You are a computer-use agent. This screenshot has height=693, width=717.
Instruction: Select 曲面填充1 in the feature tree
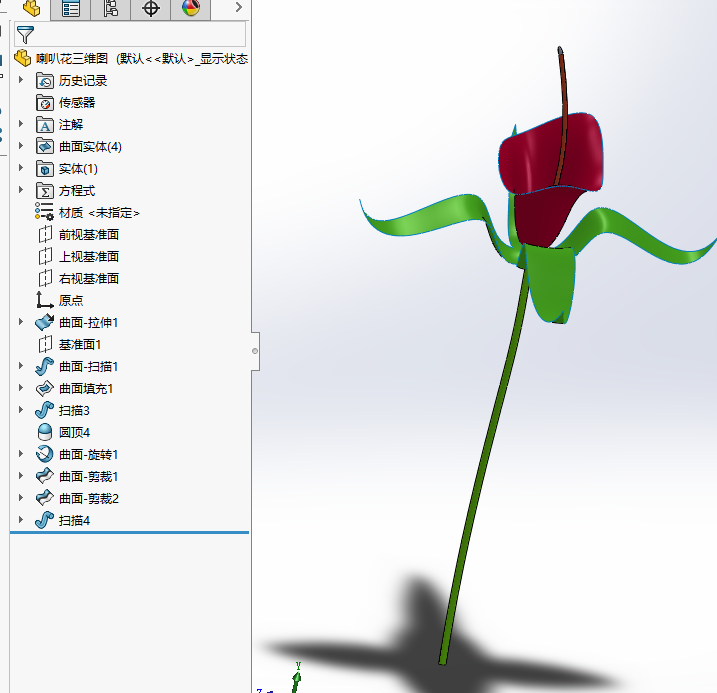click(x=85, y=388)
